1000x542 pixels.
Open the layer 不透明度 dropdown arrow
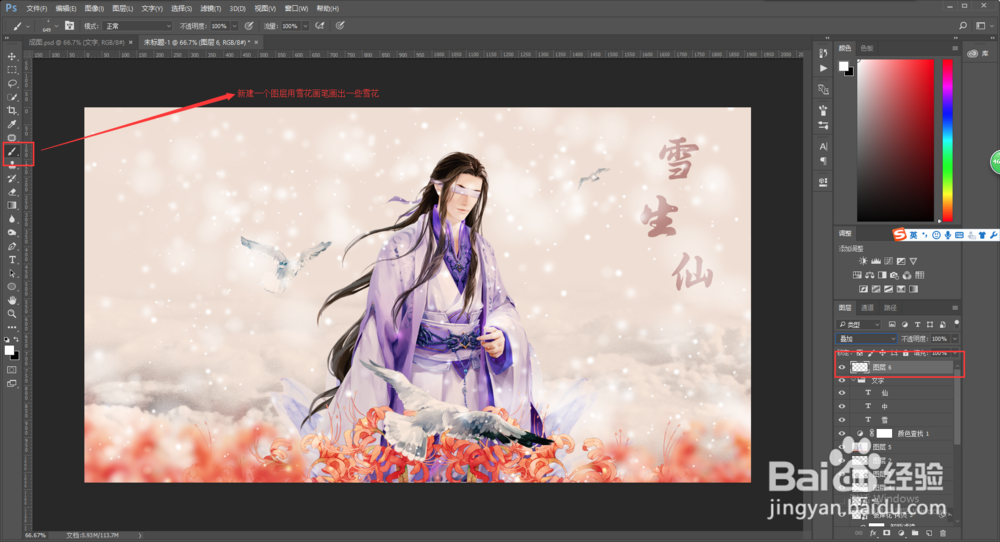click(x=955, y=339)
